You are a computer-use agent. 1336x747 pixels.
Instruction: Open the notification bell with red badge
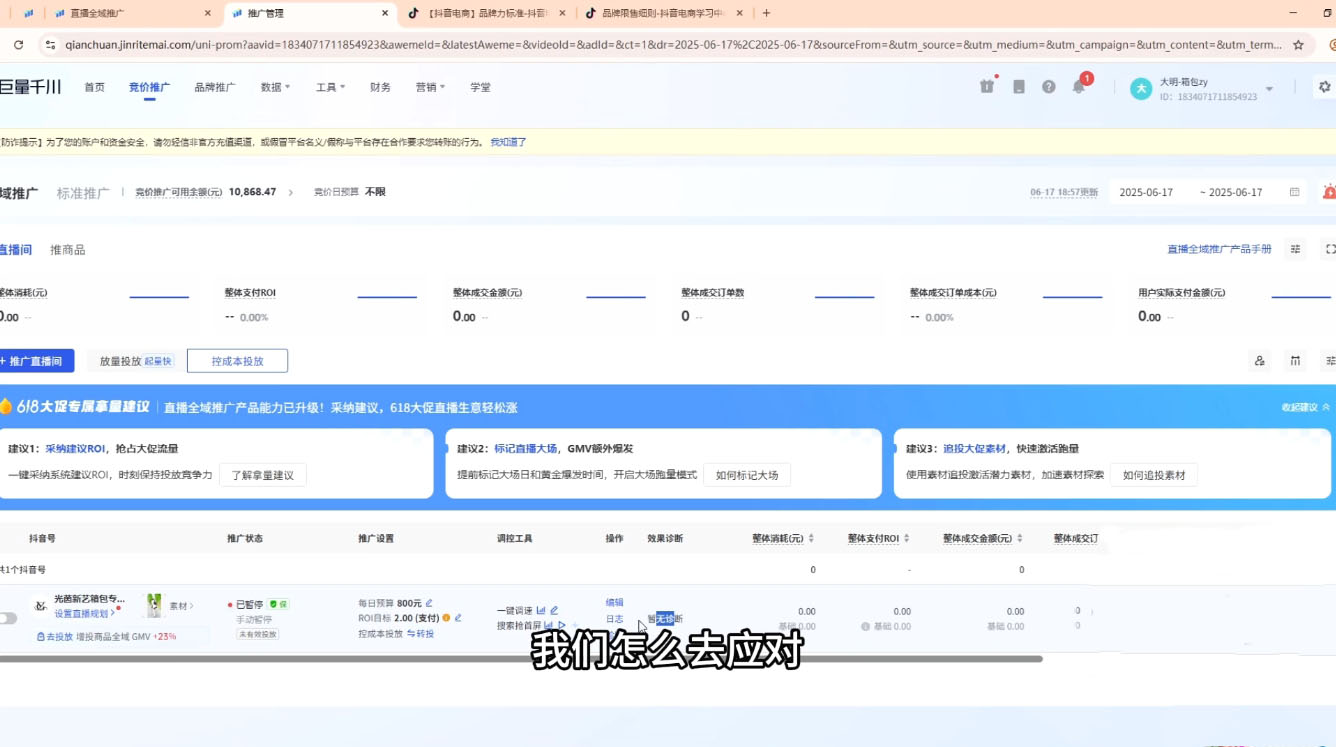(x=1079, y=86)
